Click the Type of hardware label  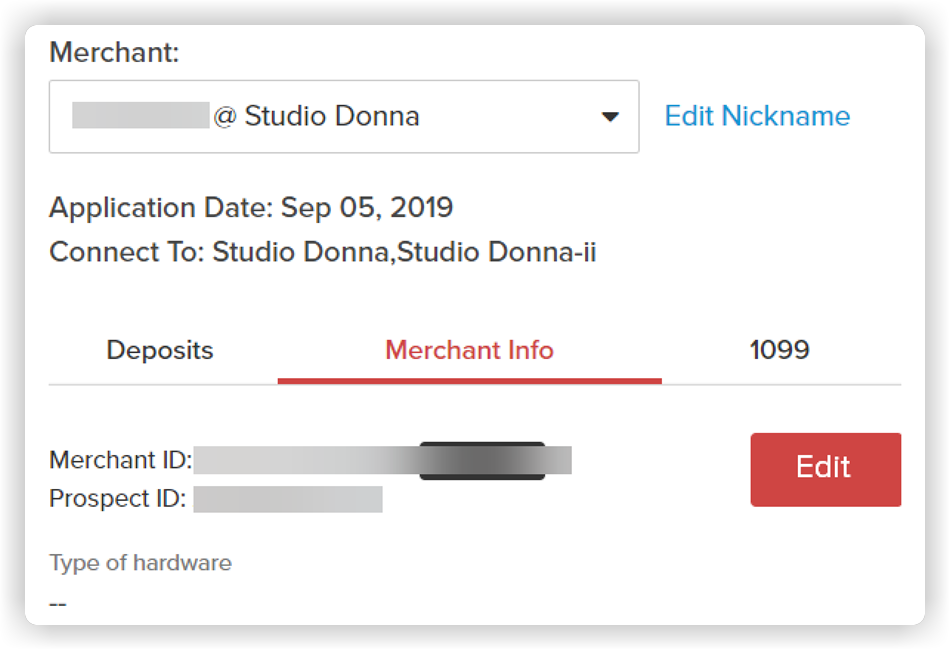click(141, 563)
